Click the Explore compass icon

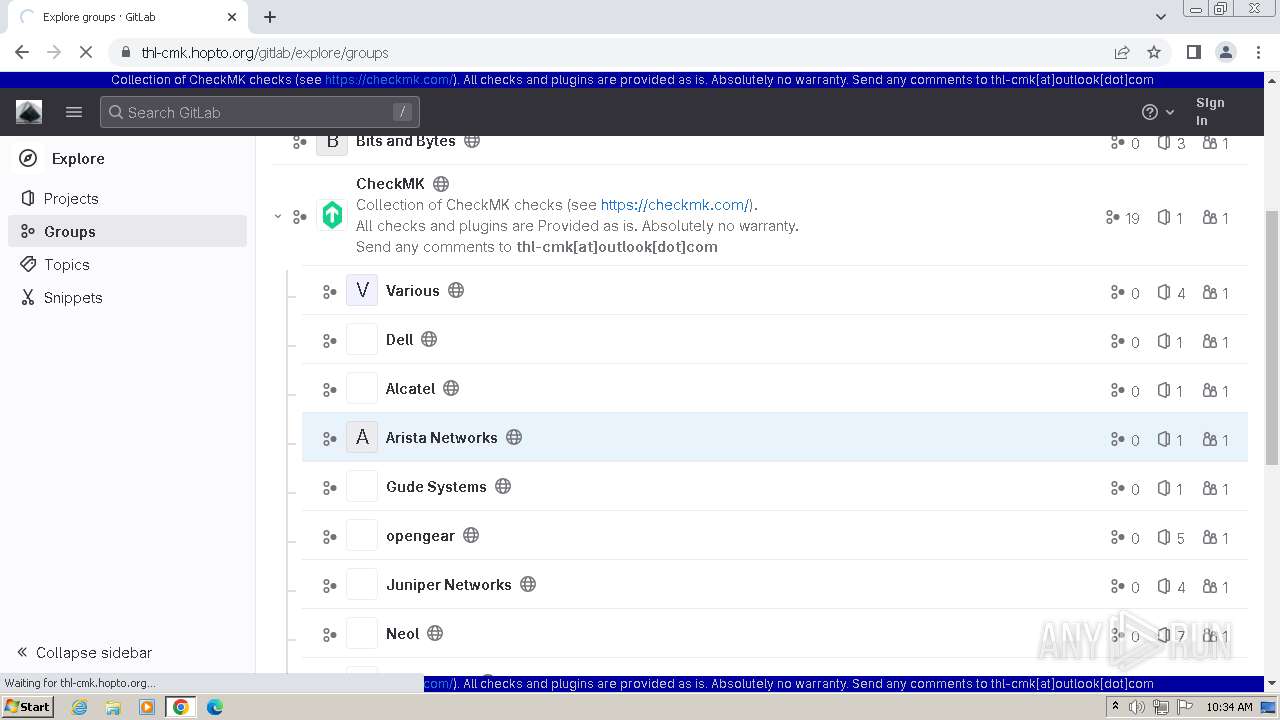point(29,158)
